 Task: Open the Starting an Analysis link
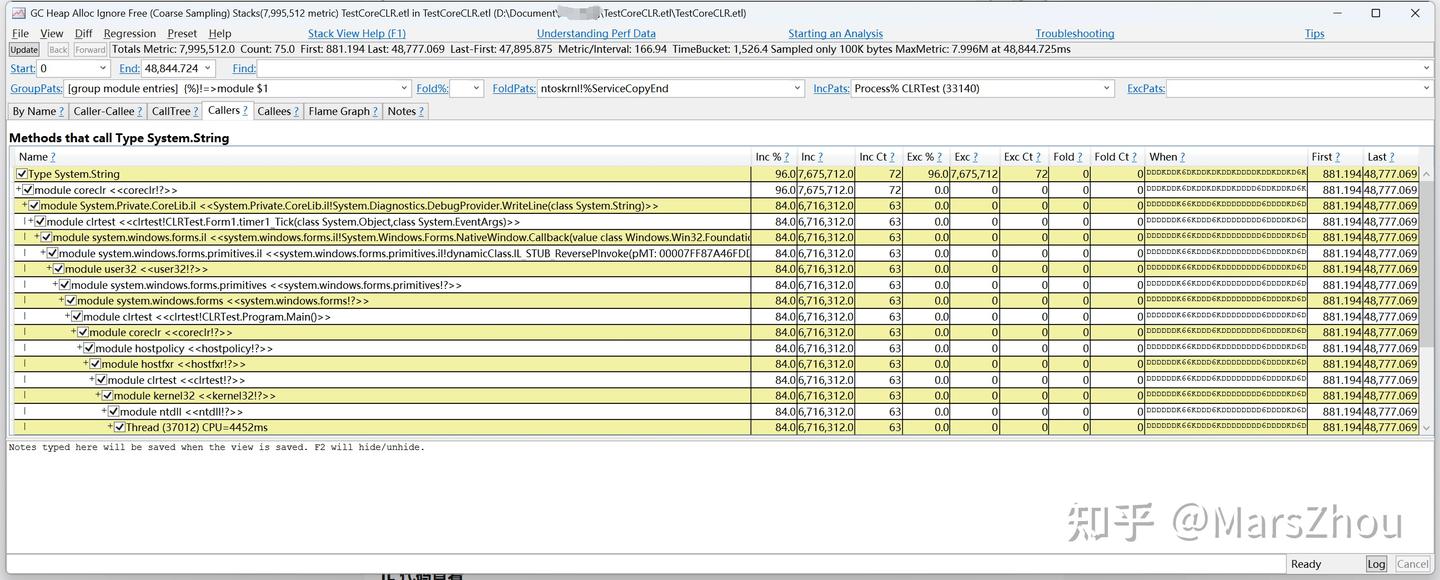836,33
